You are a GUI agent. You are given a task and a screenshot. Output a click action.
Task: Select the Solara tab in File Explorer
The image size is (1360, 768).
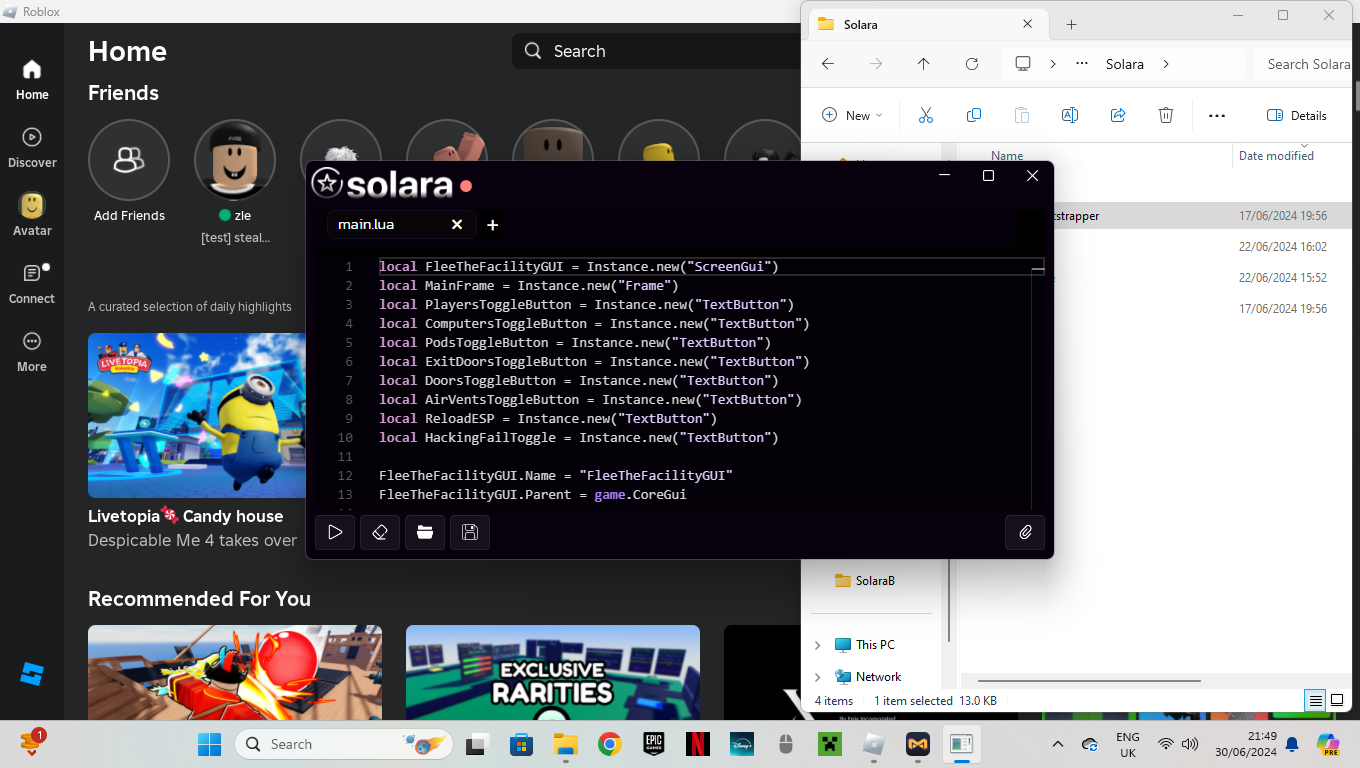point(926,24)
